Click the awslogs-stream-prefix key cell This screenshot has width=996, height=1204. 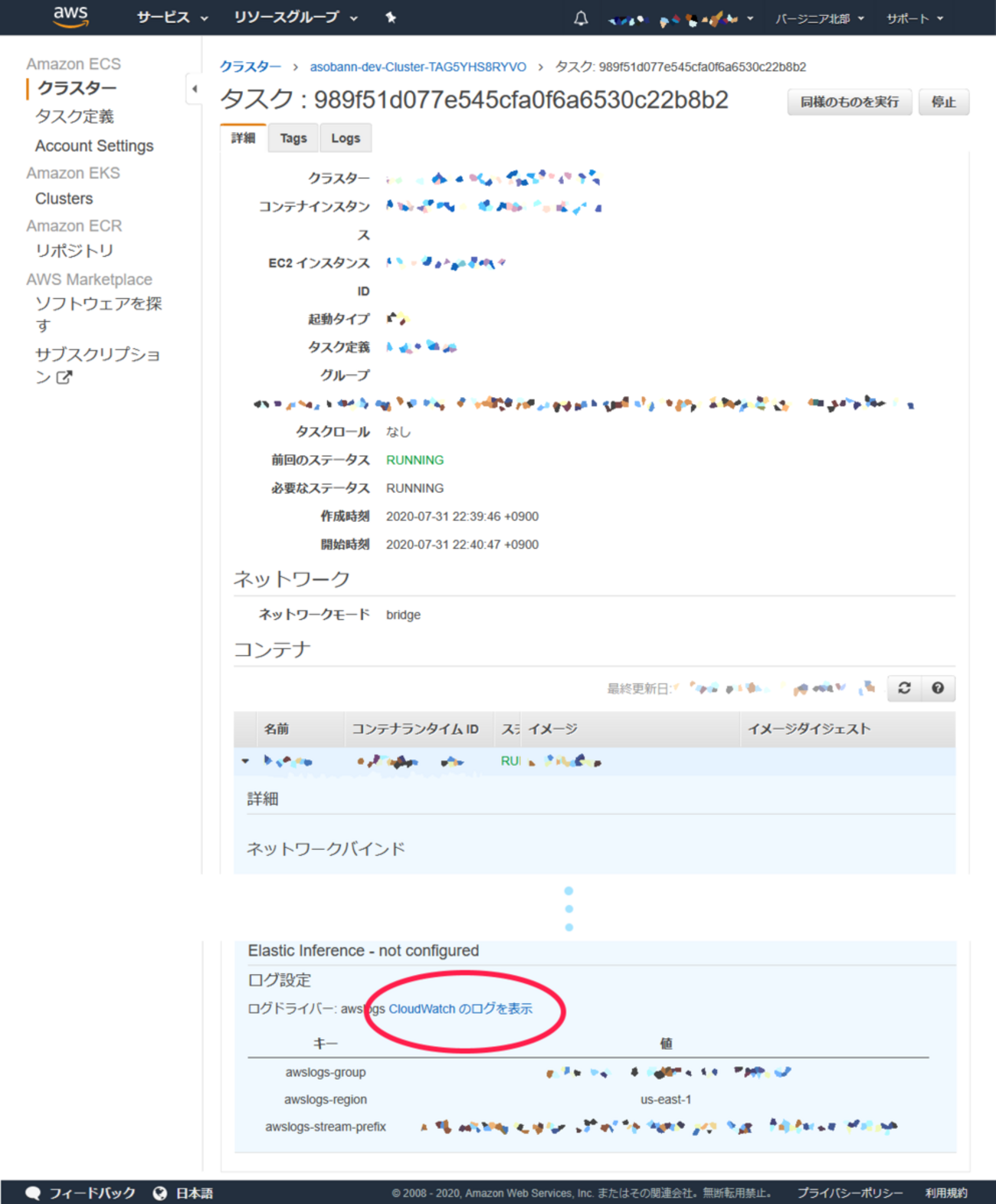pyautogui.click(x=326, y=1127)
